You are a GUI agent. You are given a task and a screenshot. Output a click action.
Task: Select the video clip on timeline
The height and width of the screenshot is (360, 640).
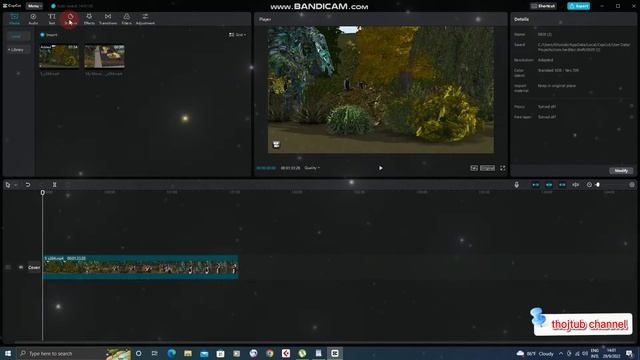(140, 267)
